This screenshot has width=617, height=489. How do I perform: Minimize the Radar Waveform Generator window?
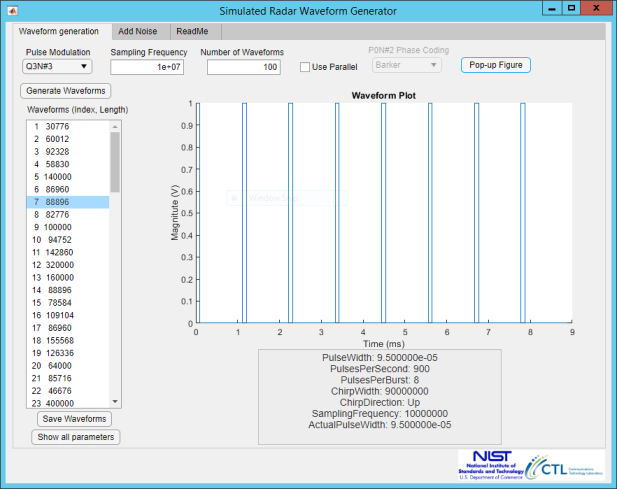[x=552, y=8]
